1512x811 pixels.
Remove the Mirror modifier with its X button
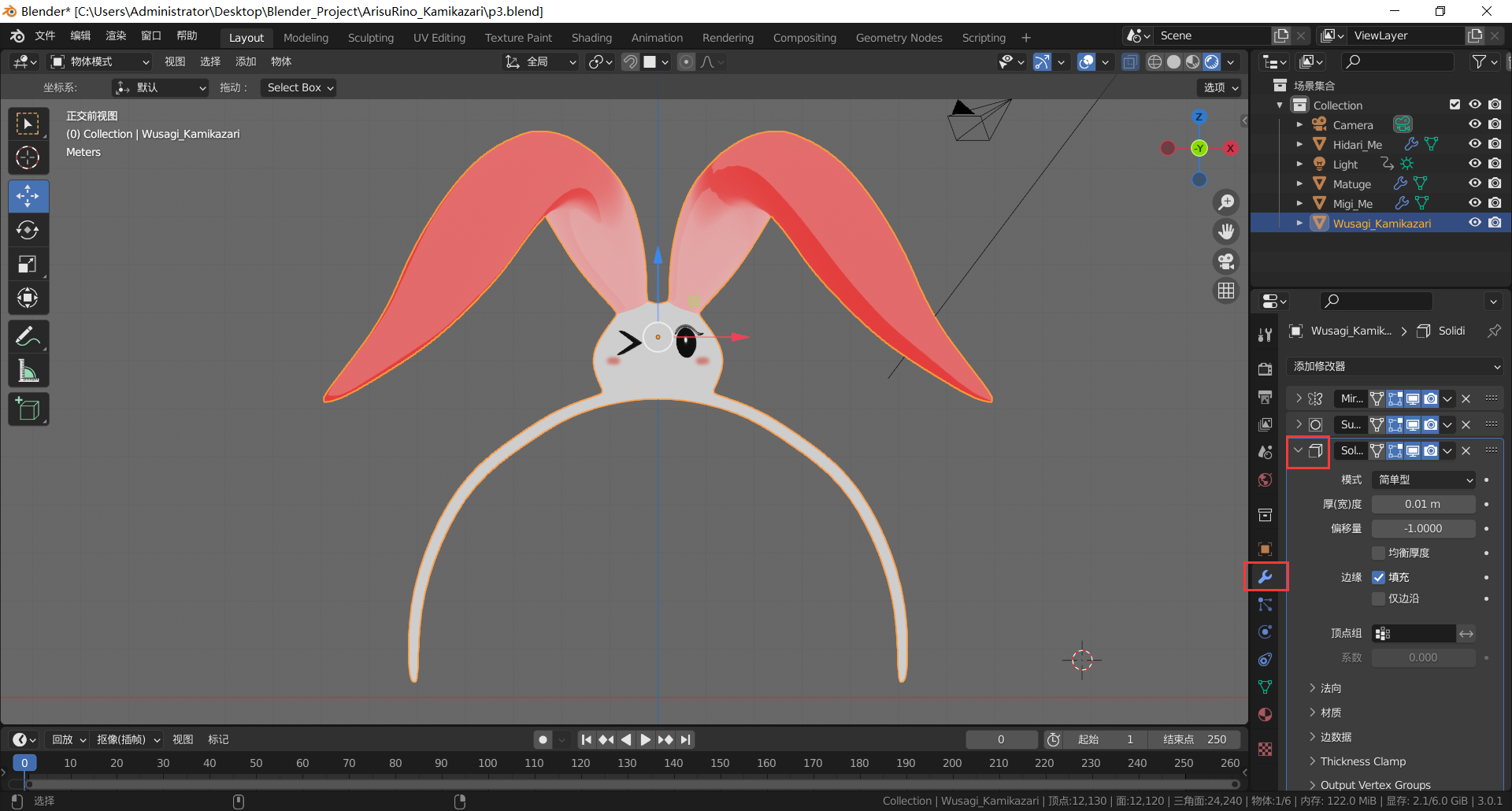[1466, 398]
